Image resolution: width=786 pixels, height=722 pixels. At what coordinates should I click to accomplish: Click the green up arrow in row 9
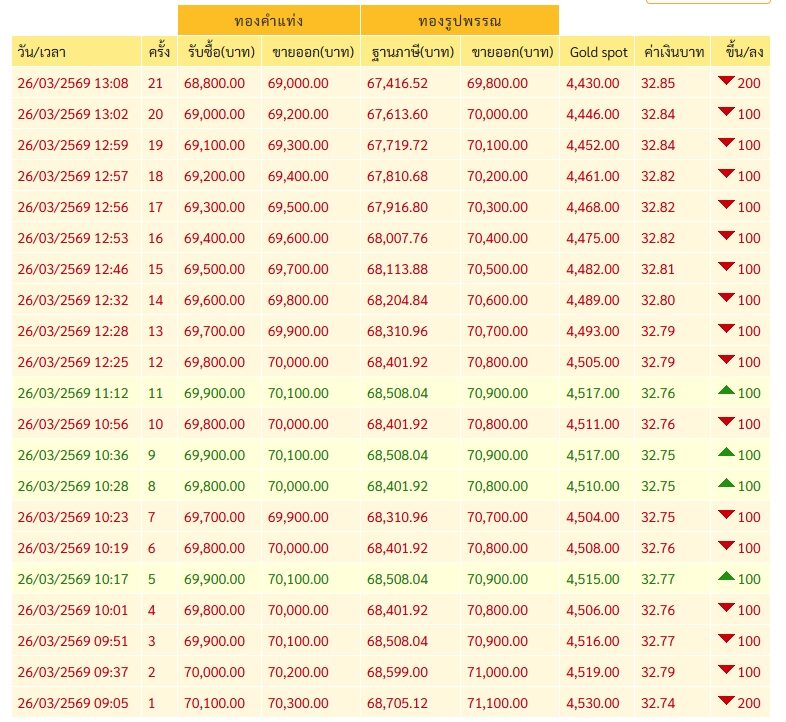click(x=726, y=452)
